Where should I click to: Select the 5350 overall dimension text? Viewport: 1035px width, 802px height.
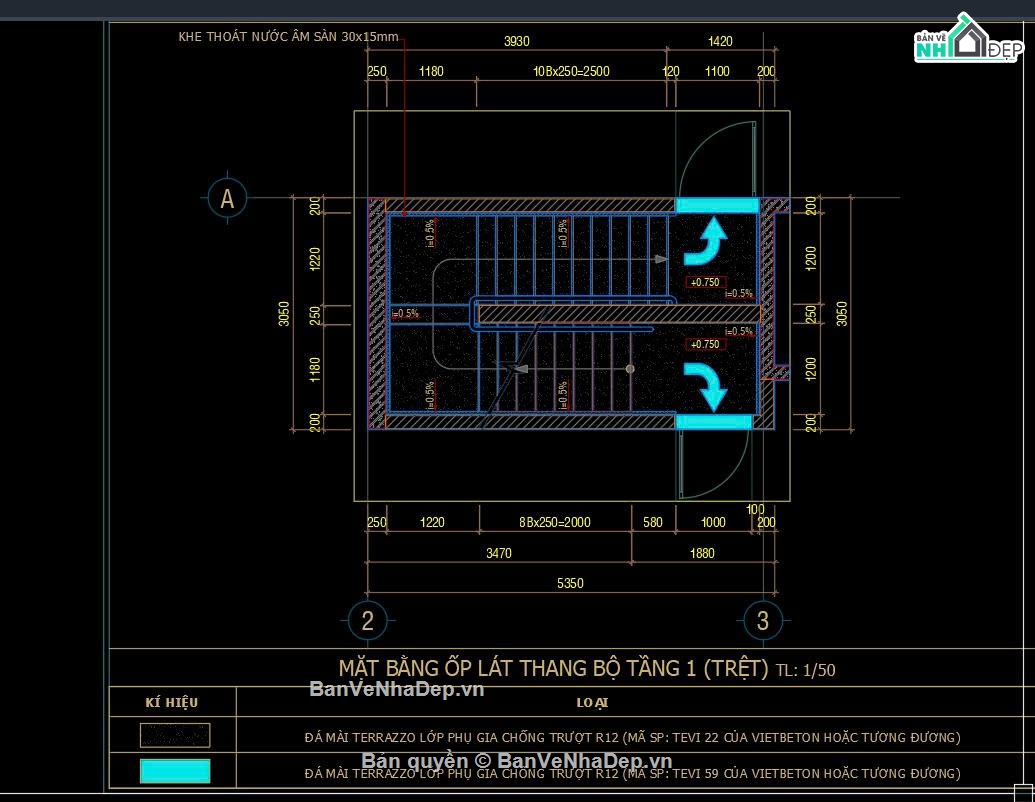tap(570, 584)
